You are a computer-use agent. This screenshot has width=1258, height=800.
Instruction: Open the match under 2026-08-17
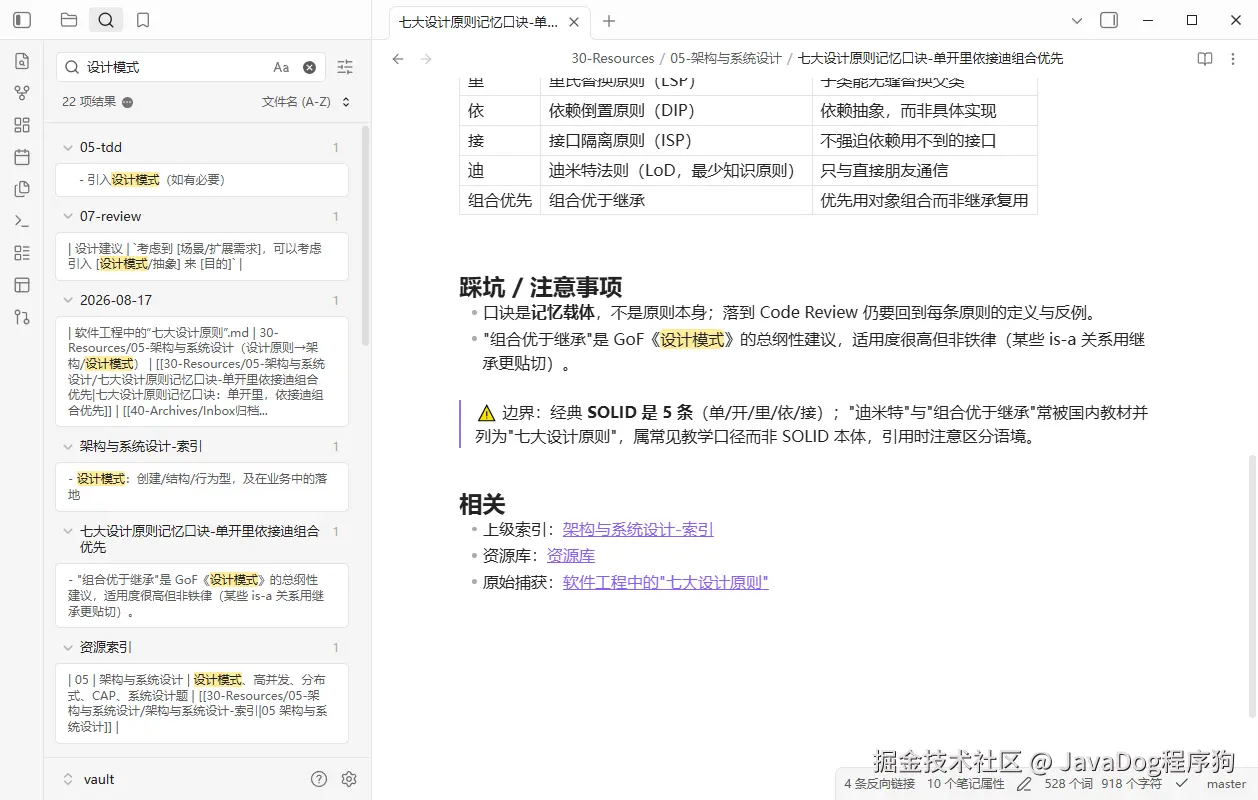tap(202, 372)
